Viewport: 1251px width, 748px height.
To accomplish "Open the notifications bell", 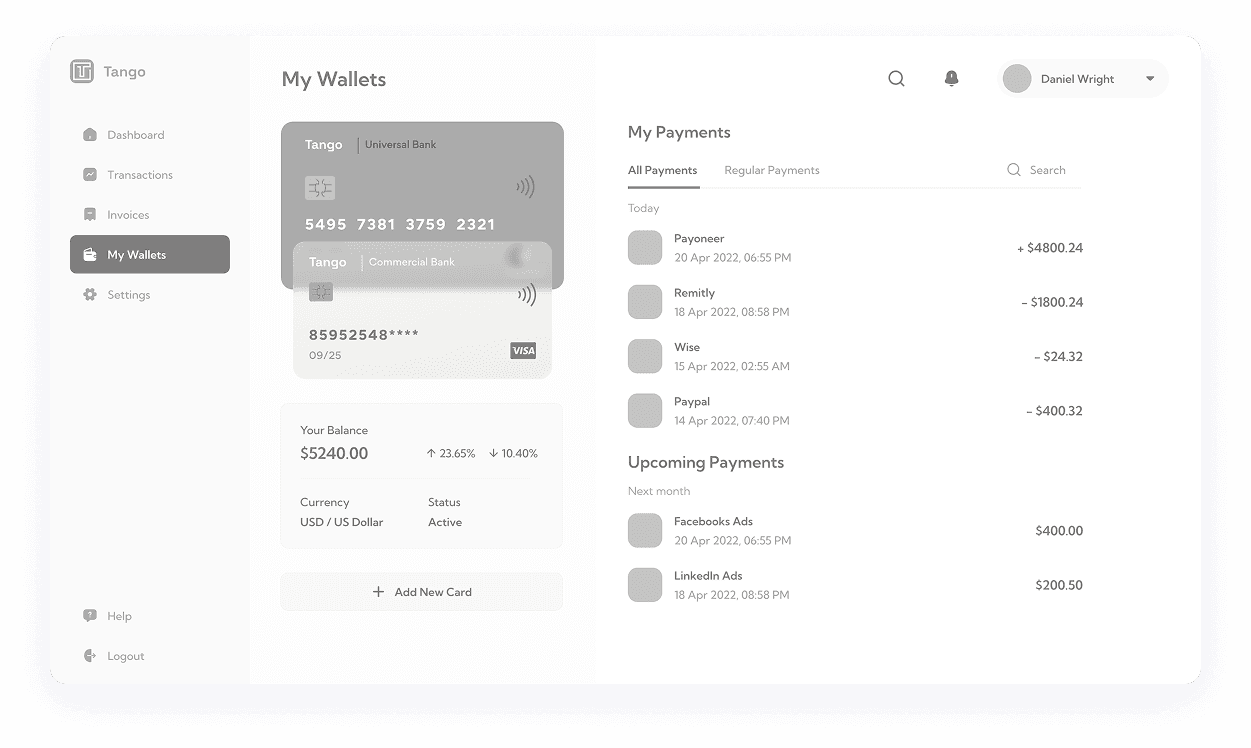I will coord(951,78).
